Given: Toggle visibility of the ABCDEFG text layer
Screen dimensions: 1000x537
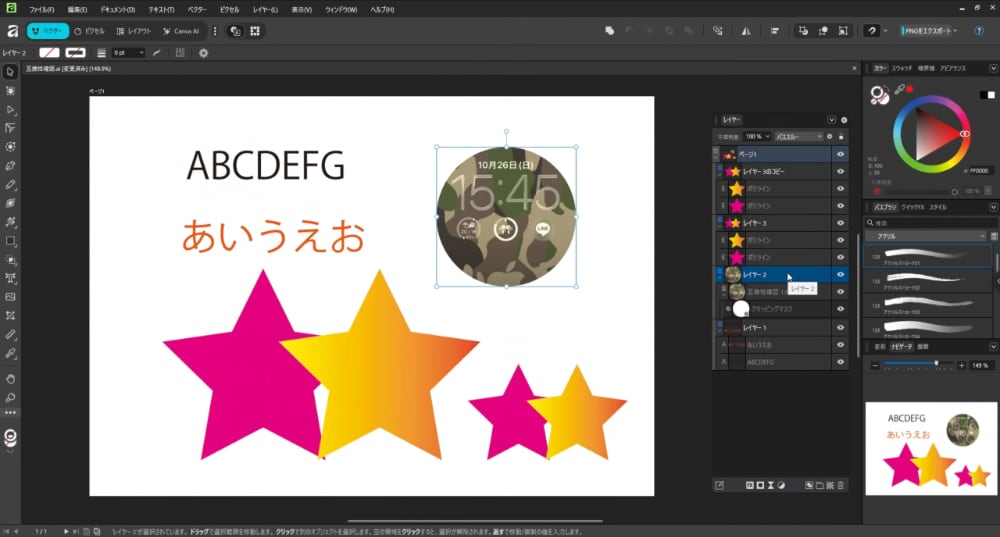Looking at the screenshot, I should pos(840,362).
